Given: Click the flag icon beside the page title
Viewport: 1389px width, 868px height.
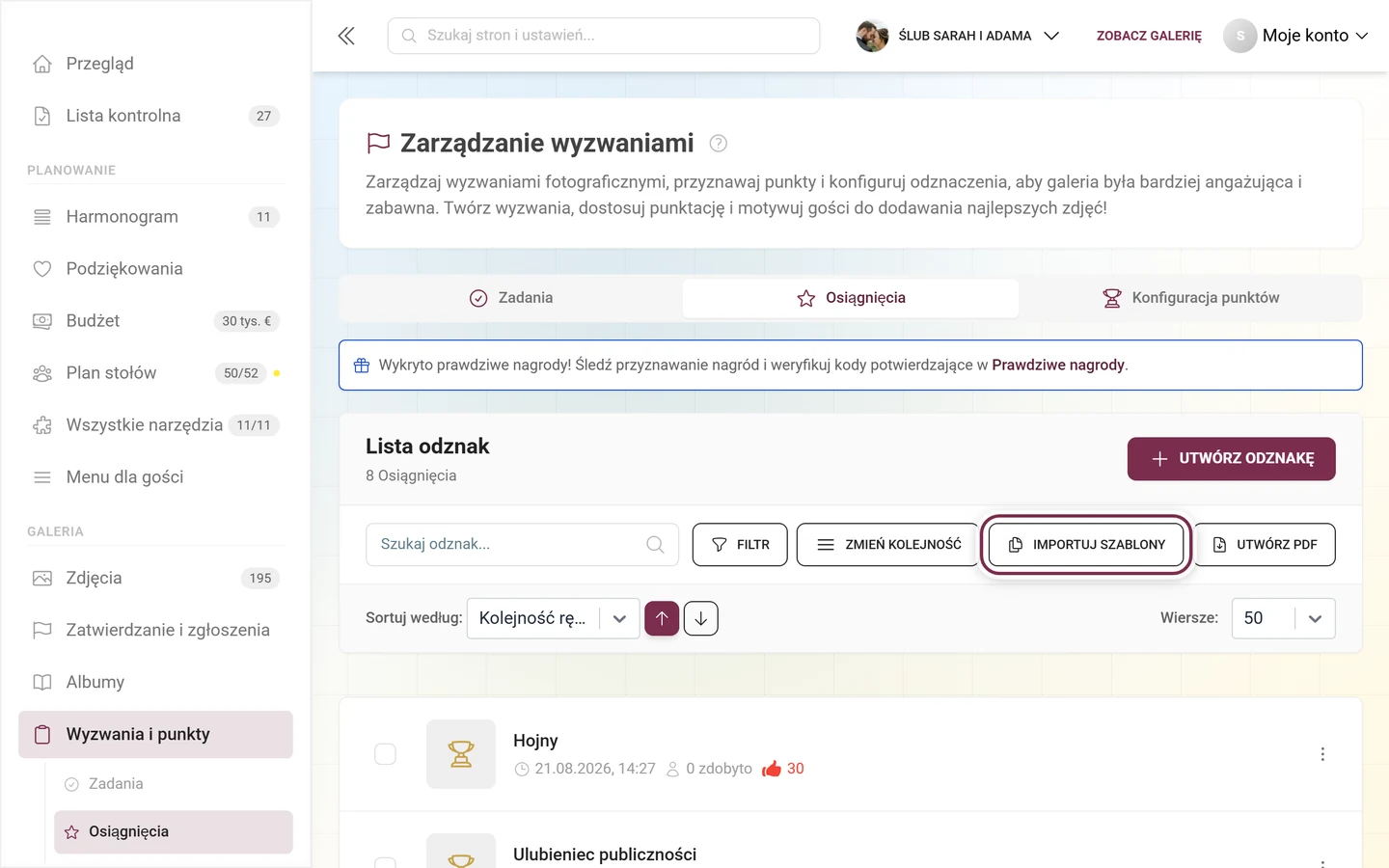Looking at the screenshot, I should click(378, 144).
